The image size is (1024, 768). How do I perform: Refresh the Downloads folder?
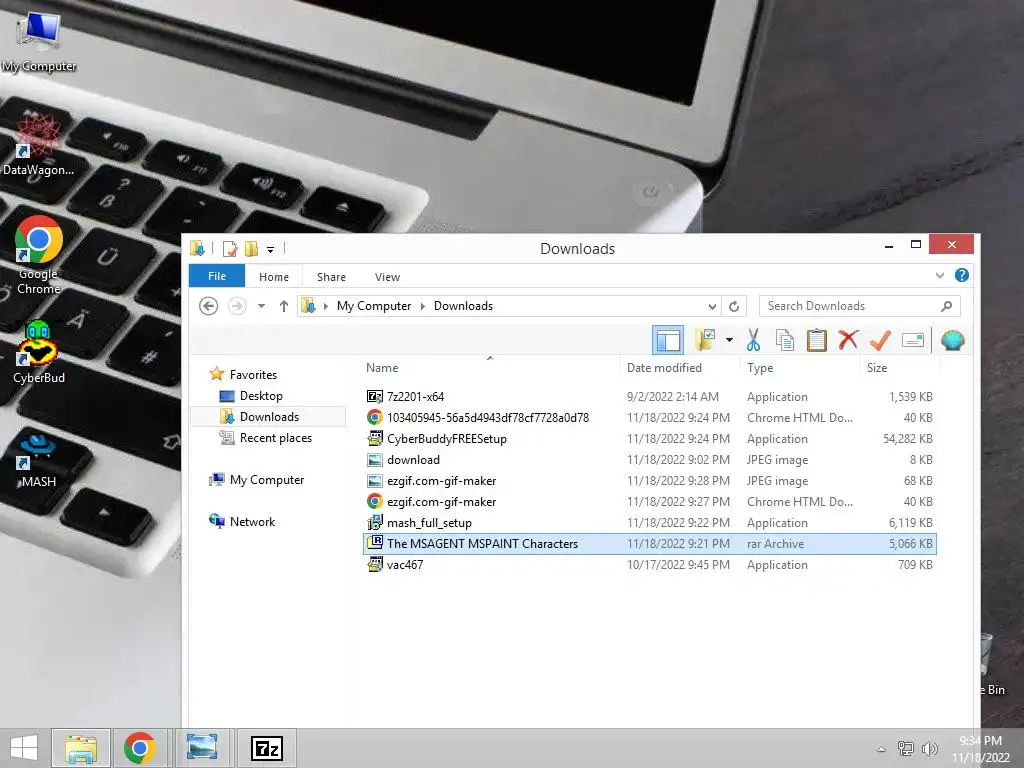[x=734, y=306]
